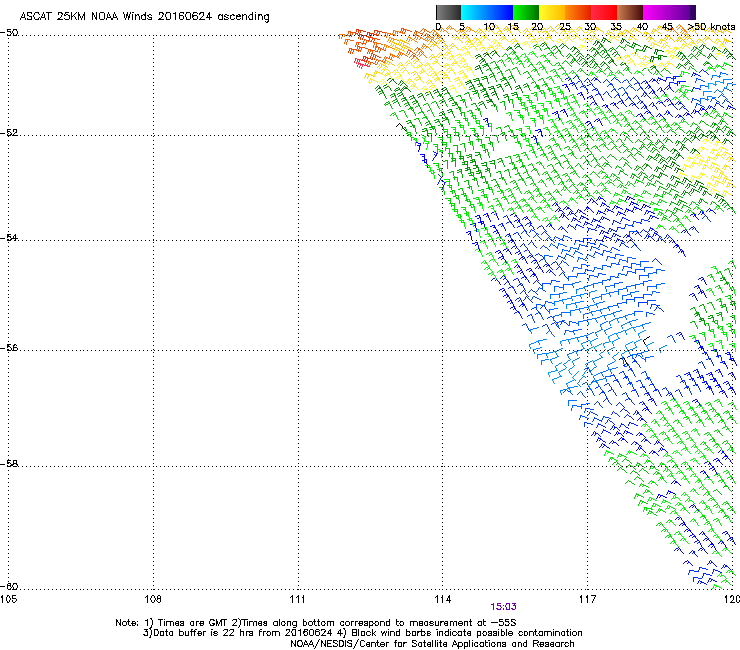
Task: Click the 105 longitude axis label
Action: coord(8,599)
